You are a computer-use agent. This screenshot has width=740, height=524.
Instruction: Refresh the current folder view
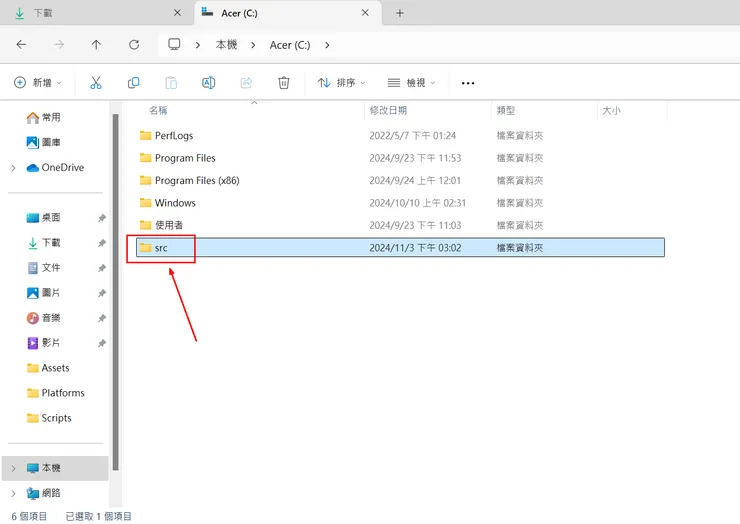pyautogui.click(x=134, y=45)
